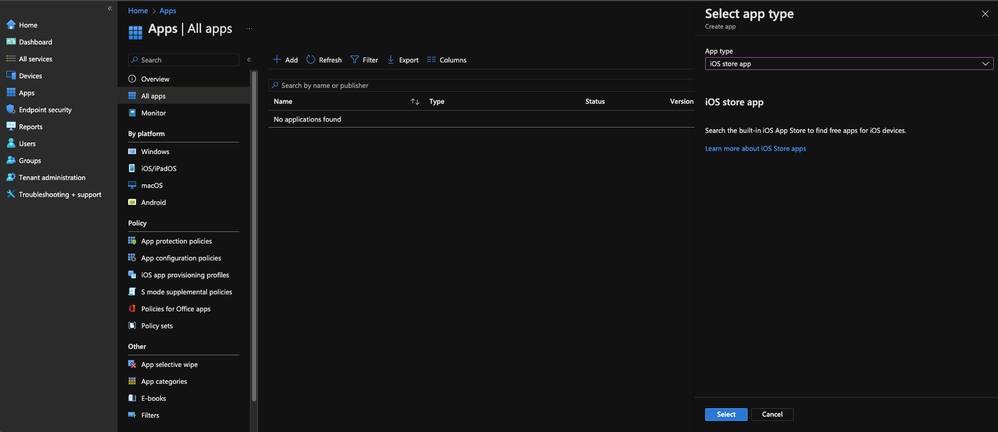Click the Add toolbar button
Screen dimensions: 998x432
click(285, 60)
